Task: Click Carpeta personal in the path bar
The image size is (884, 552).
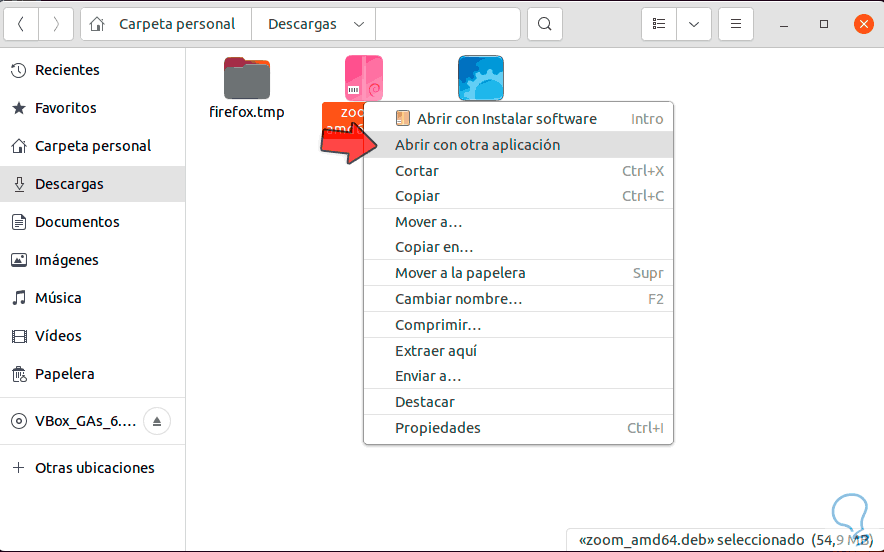Action: pos(176,24)
